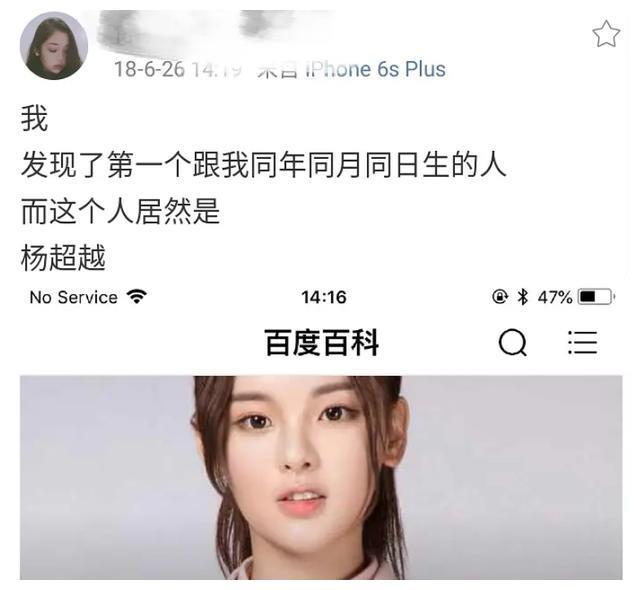Viewport: 640px width, 590px height.
Task: Tap the 47% battery percentage text
Action: (x=555, y=297)
